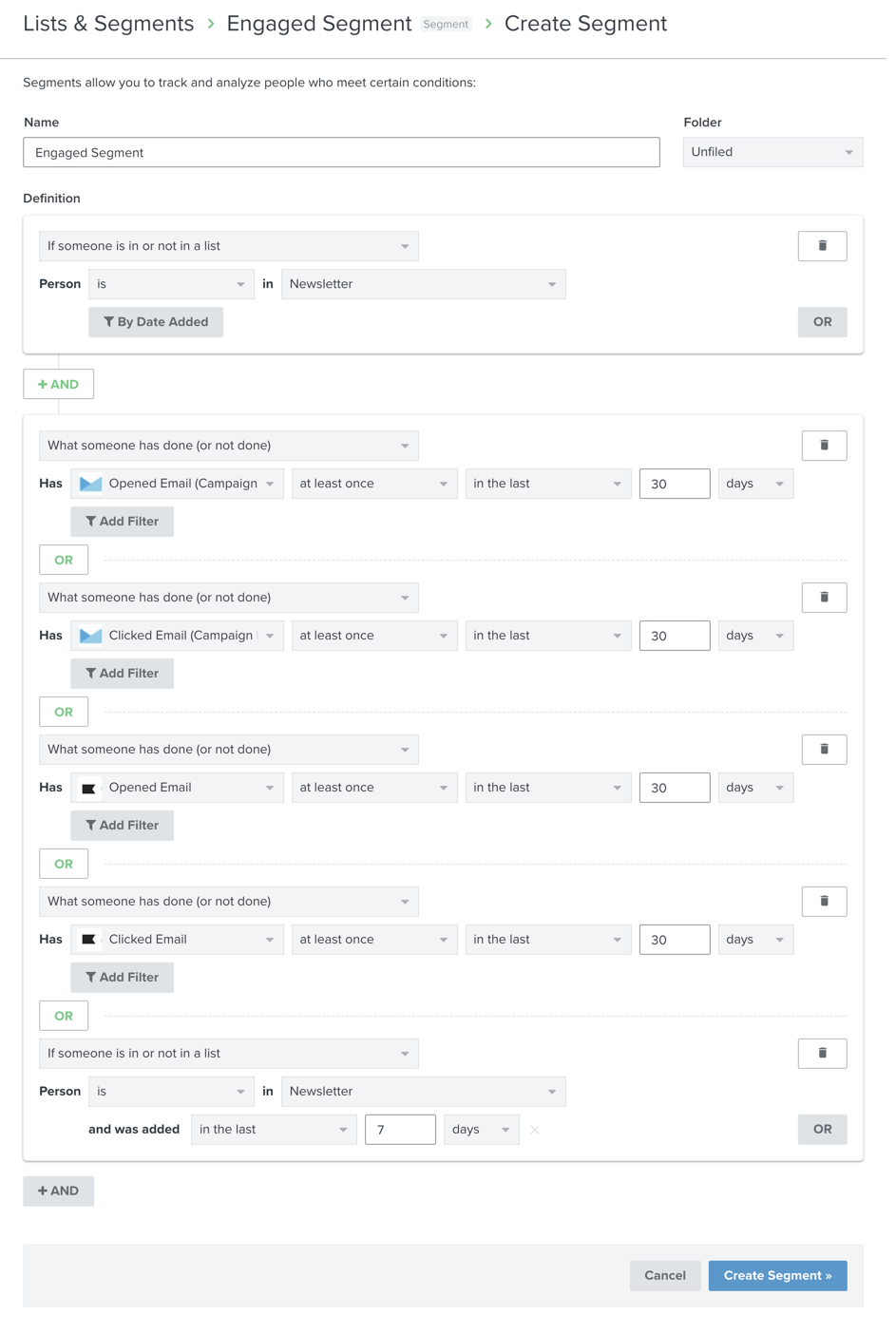
Task: Delete the bottom Newsletter list condition
Action: (823, 1053)
